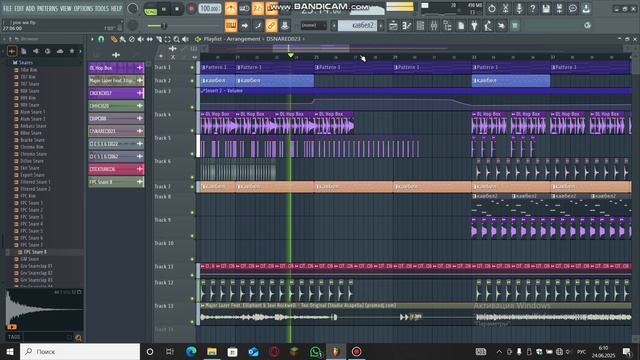
Task: Click the browser search magnifier icon
Action: pyautogui.click(x=78, y=337)
